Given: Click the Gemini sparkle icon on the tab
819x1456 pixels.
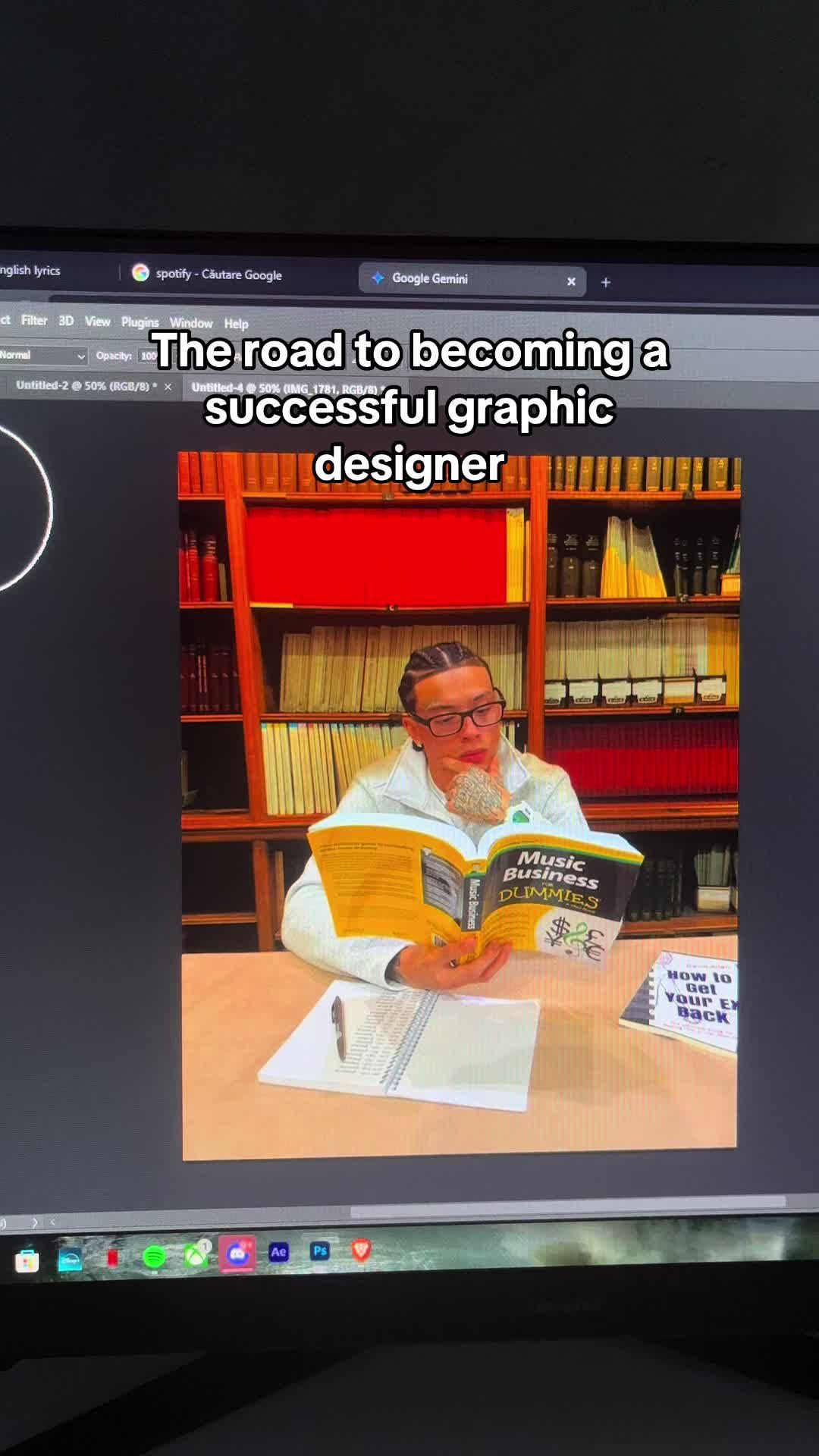Looking at the screenshot, I should [378, 278].
